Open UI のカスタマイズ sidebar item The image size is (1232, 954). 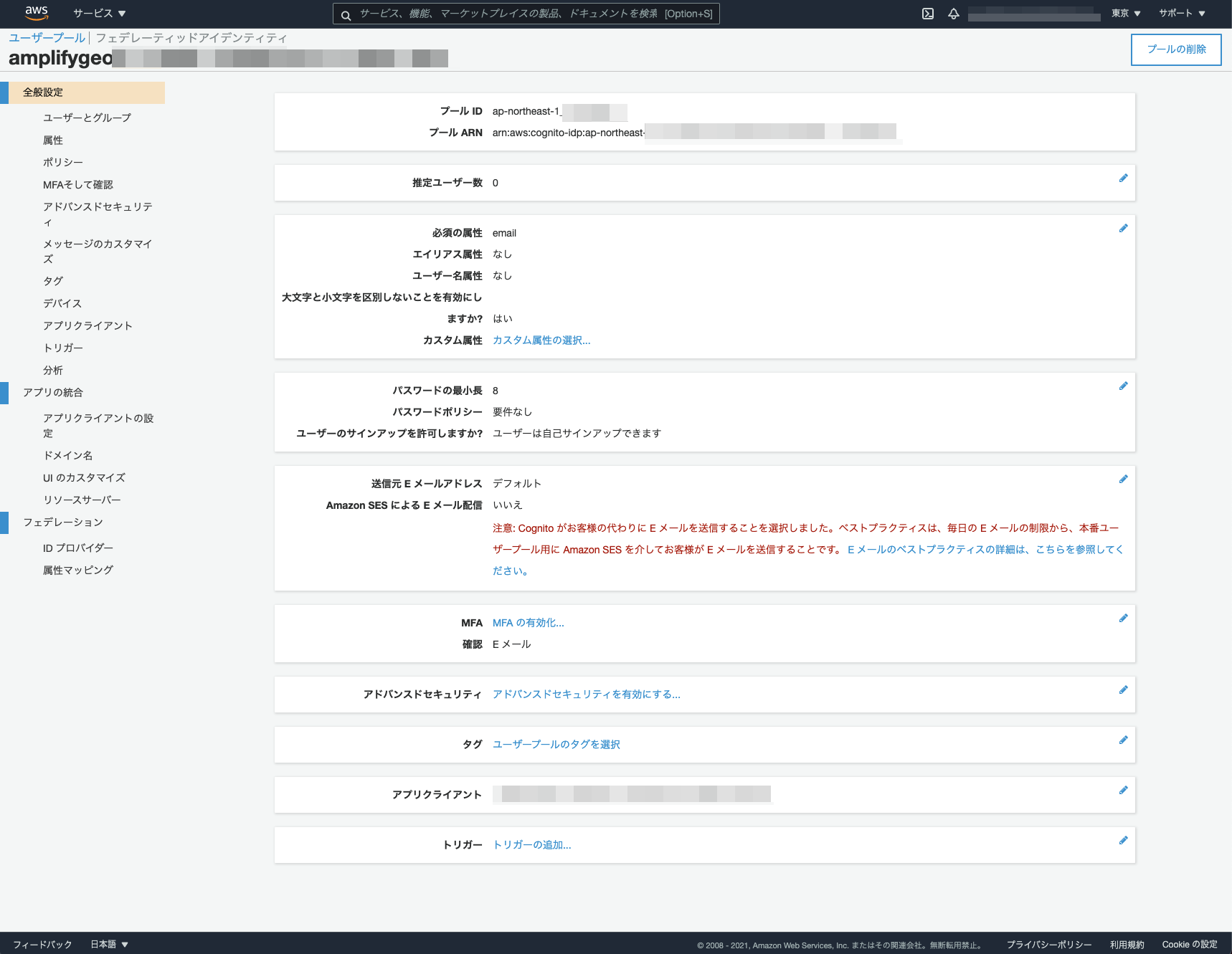click(x=84, y=478)
